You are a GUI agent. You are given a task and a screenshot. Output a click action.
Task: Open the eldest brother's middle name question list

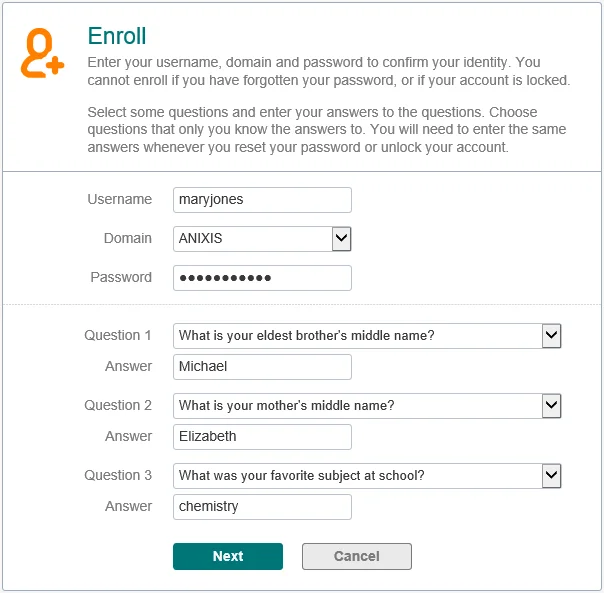[367, 336]
